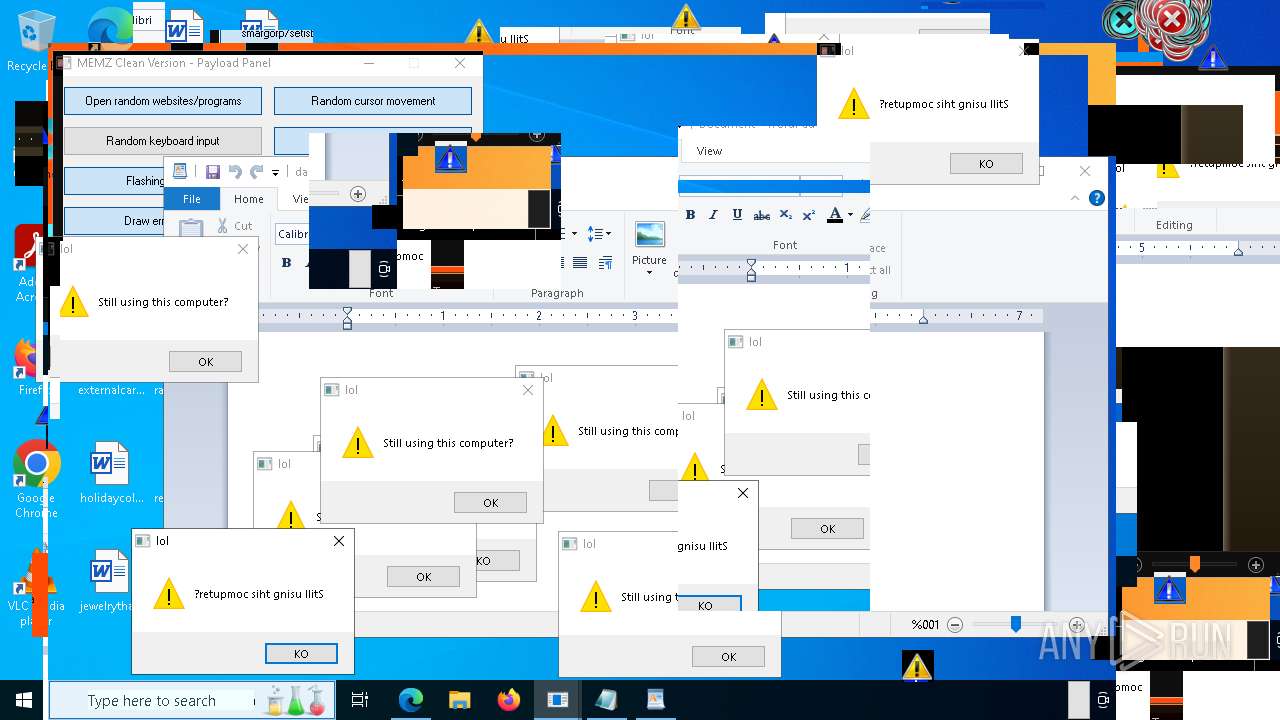Click Underline in the WordPad font group

click(x=737, y=214)
